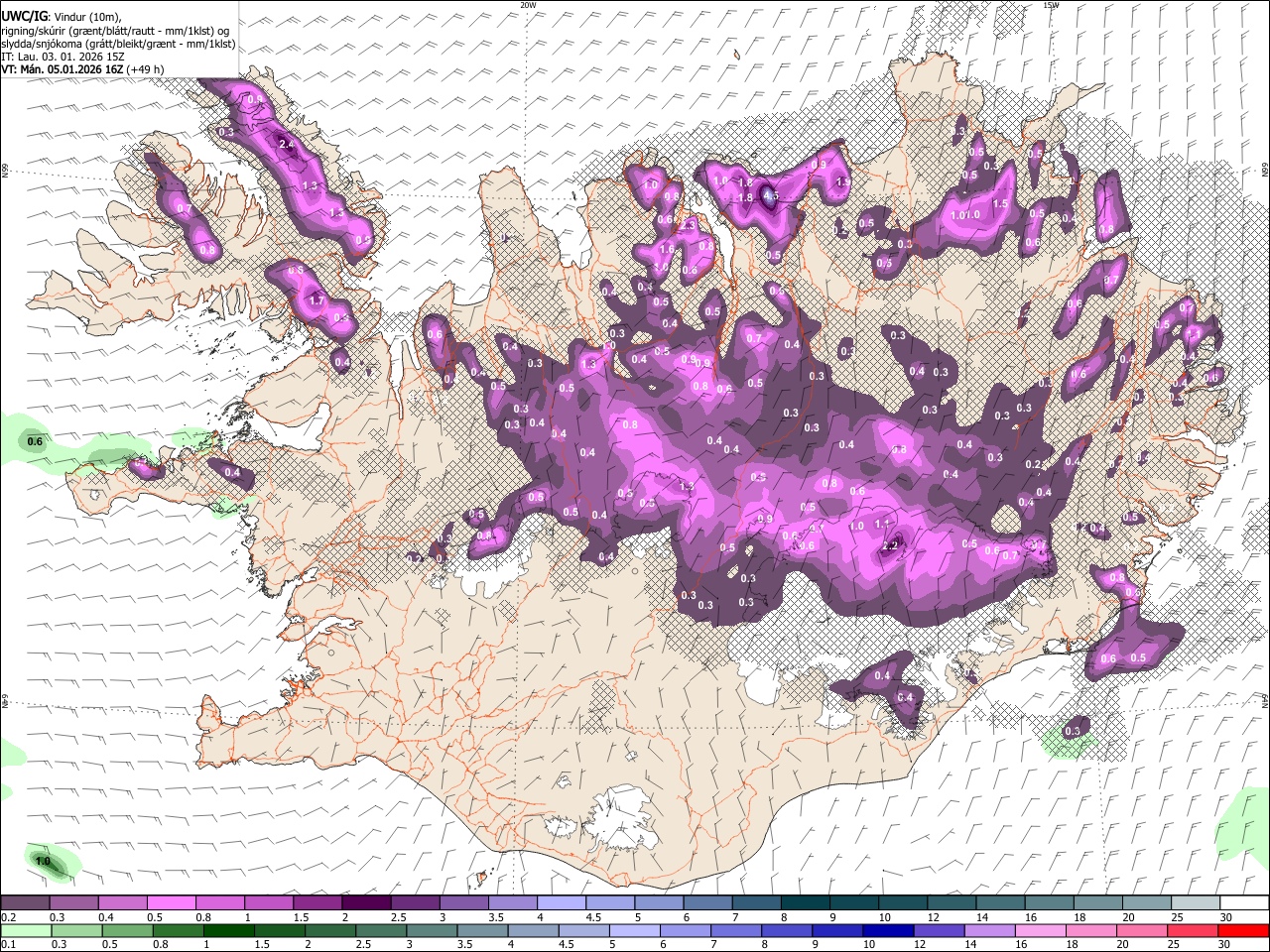Select the bright pink 0.5–0.8 snow legend swatch
Viewport: 1270px width, 952px height.
[171, 903]
